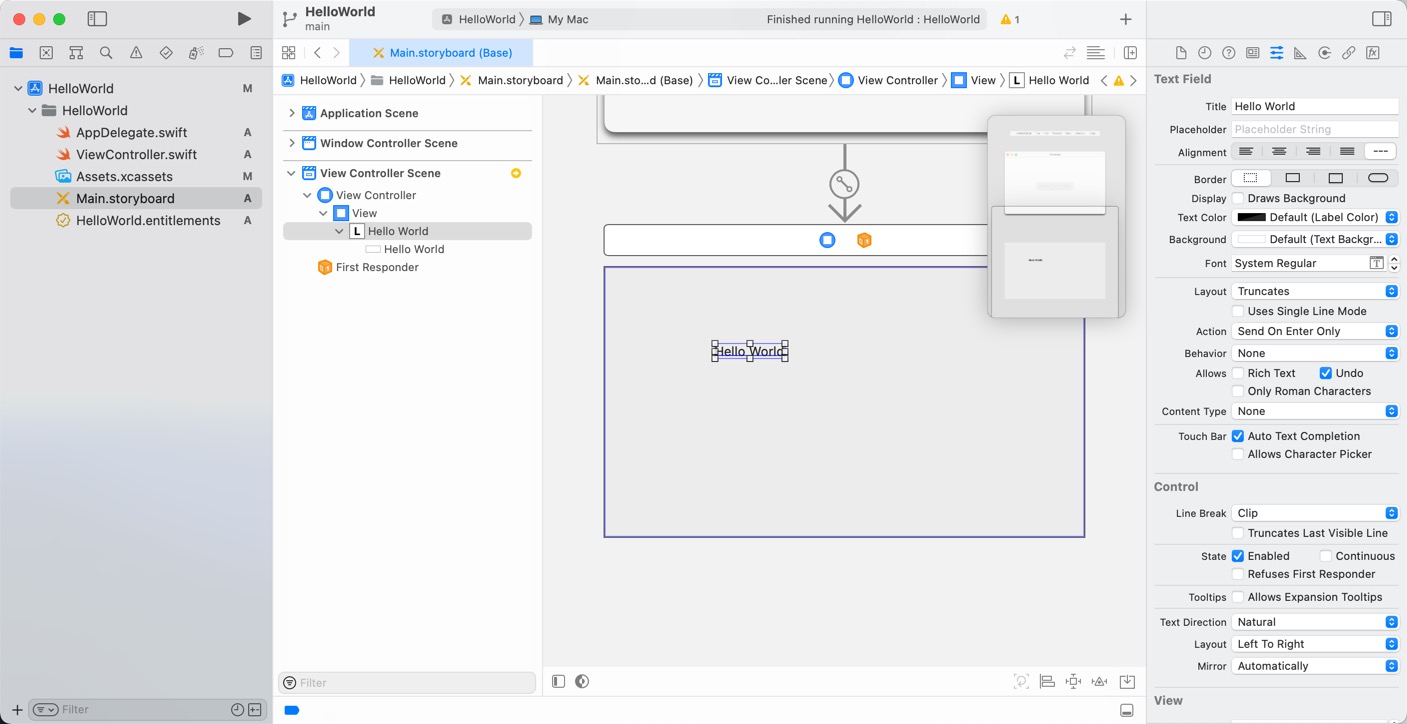
Task: Select the rounded bezel border style
Action: 1378,178
